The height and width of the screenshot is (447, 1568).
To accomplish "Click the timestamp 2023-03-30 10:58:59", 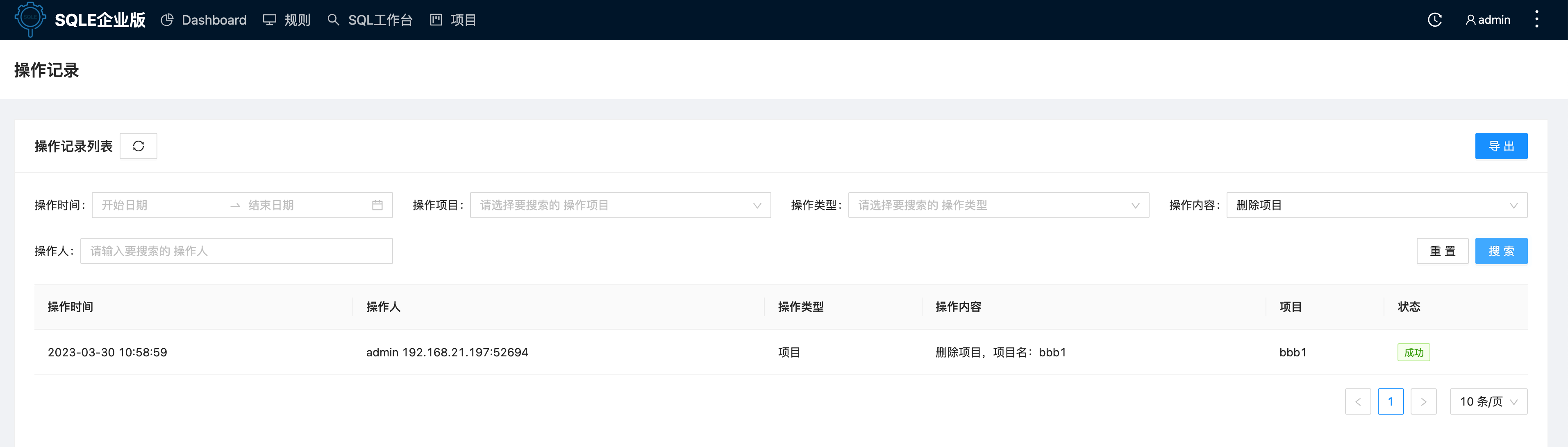I will pos(107,353).
